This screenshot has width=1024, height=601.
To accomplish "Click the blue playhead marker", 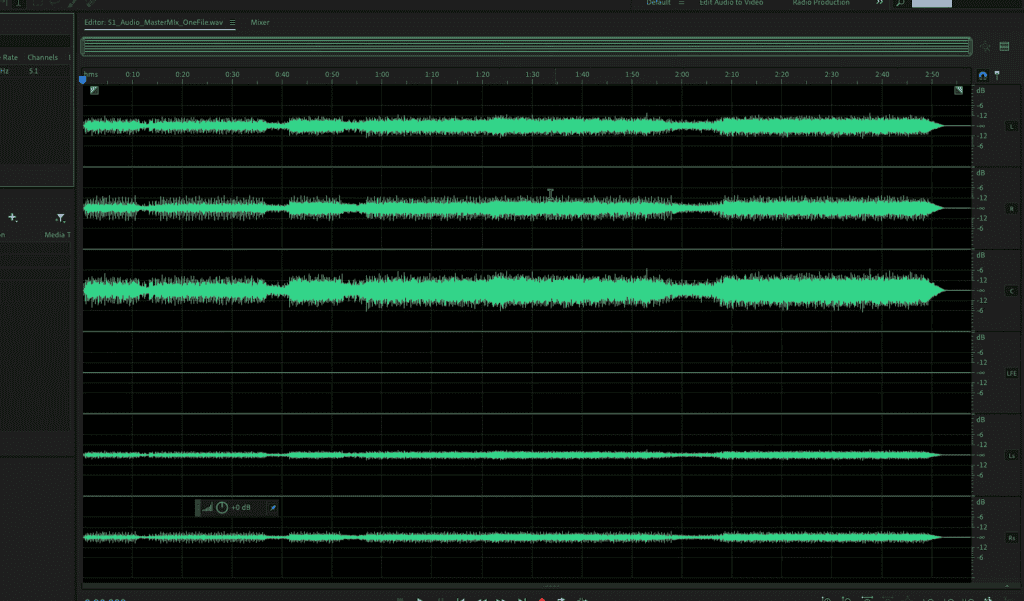I will [x=82, y=80].
